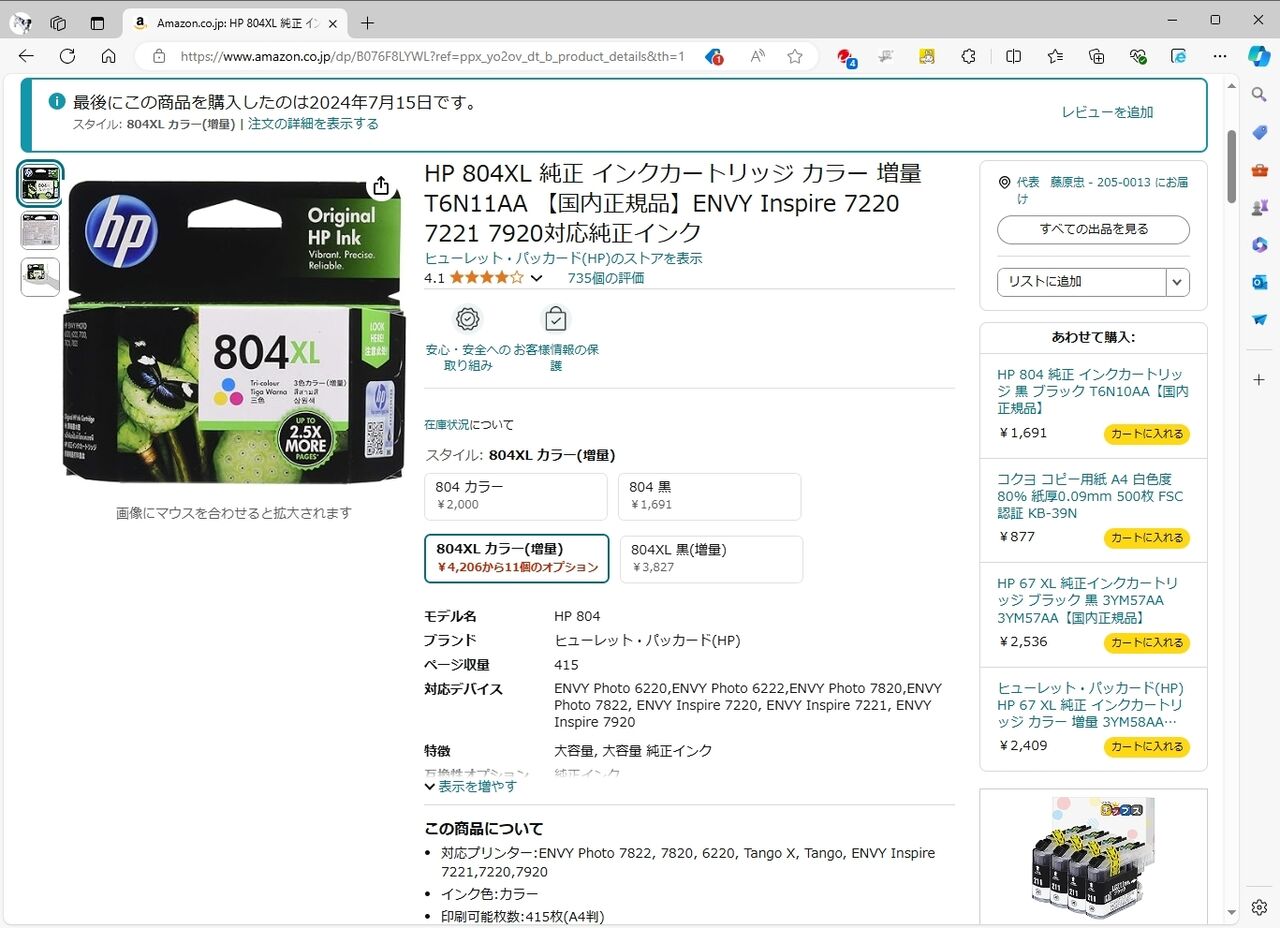Image resolution: width=1280 pixels, height=928 pixels.
Task: Click the リストに追加 button
Action: [1081, 282]
